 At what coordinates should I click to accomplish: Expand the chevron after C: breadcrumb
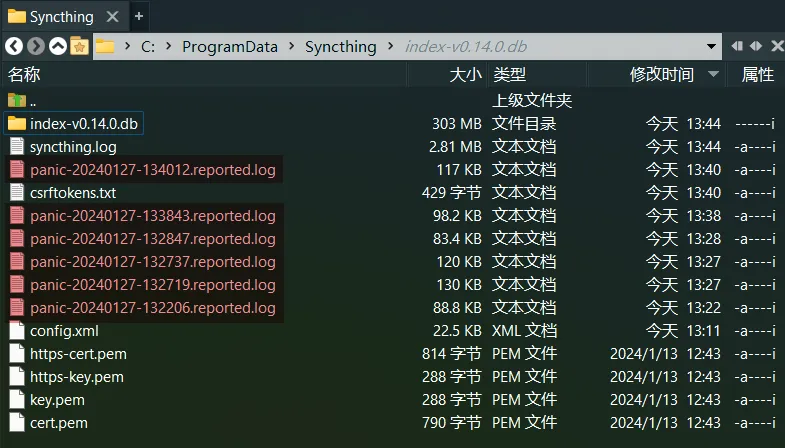click(x=169, y=46)
